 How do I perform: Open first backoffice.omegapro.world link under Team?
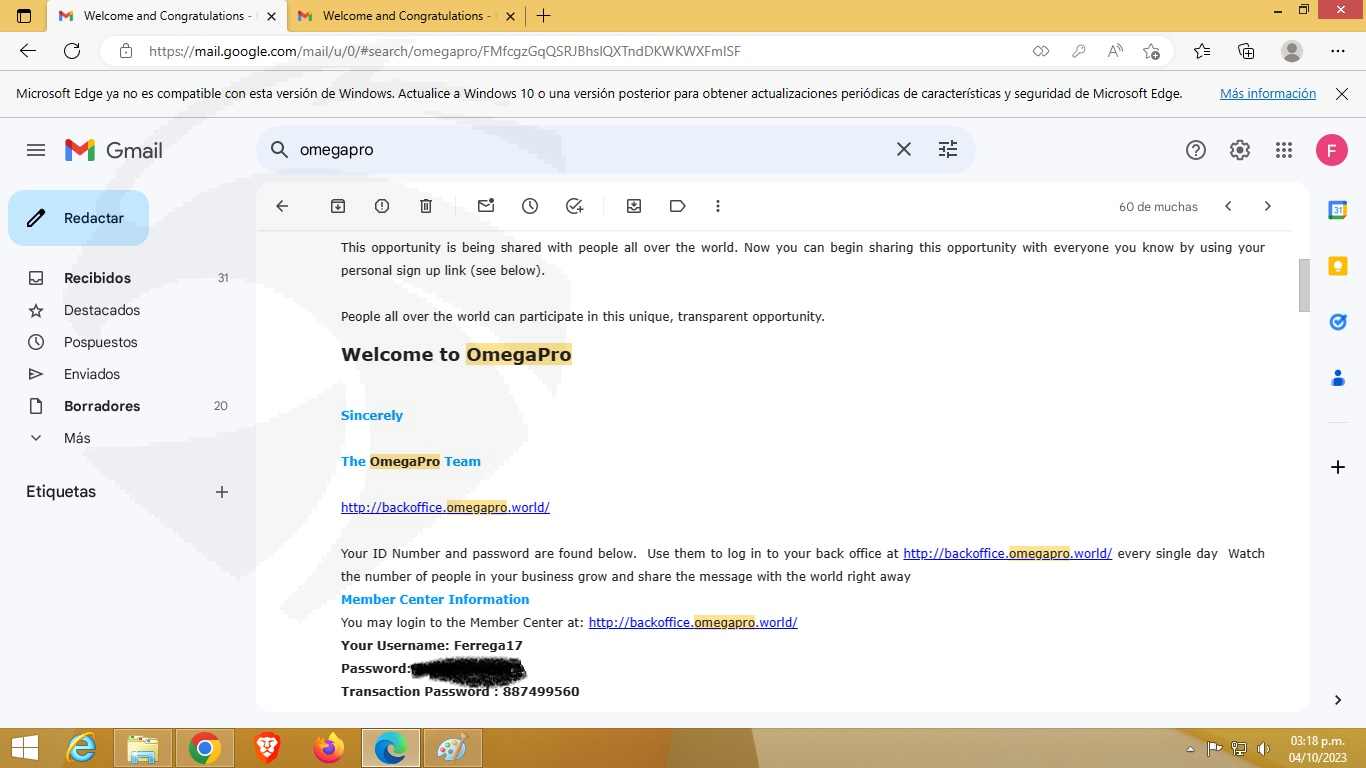point(445,507)
